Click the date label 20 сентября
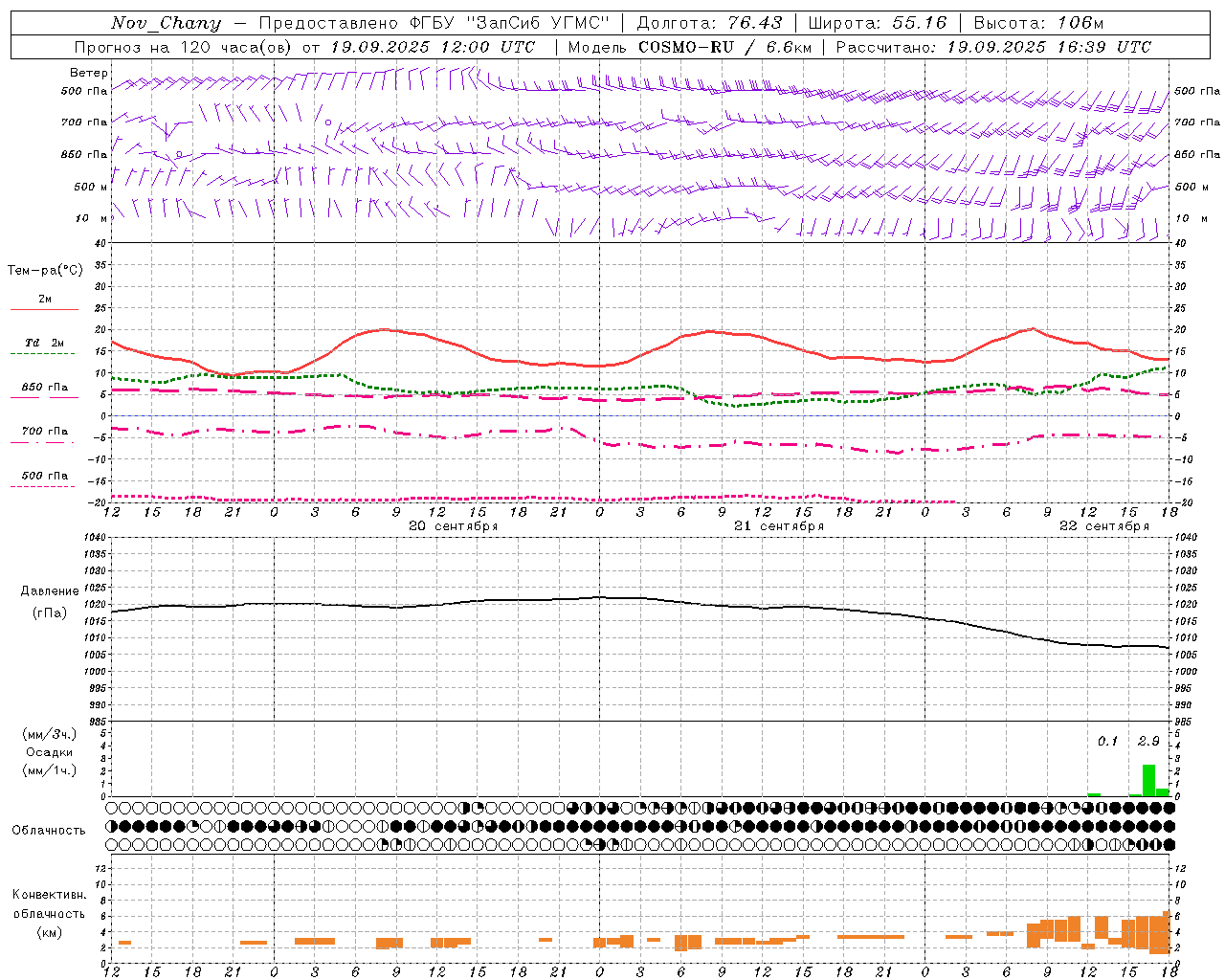The image size is (1225, 980). 454,525
